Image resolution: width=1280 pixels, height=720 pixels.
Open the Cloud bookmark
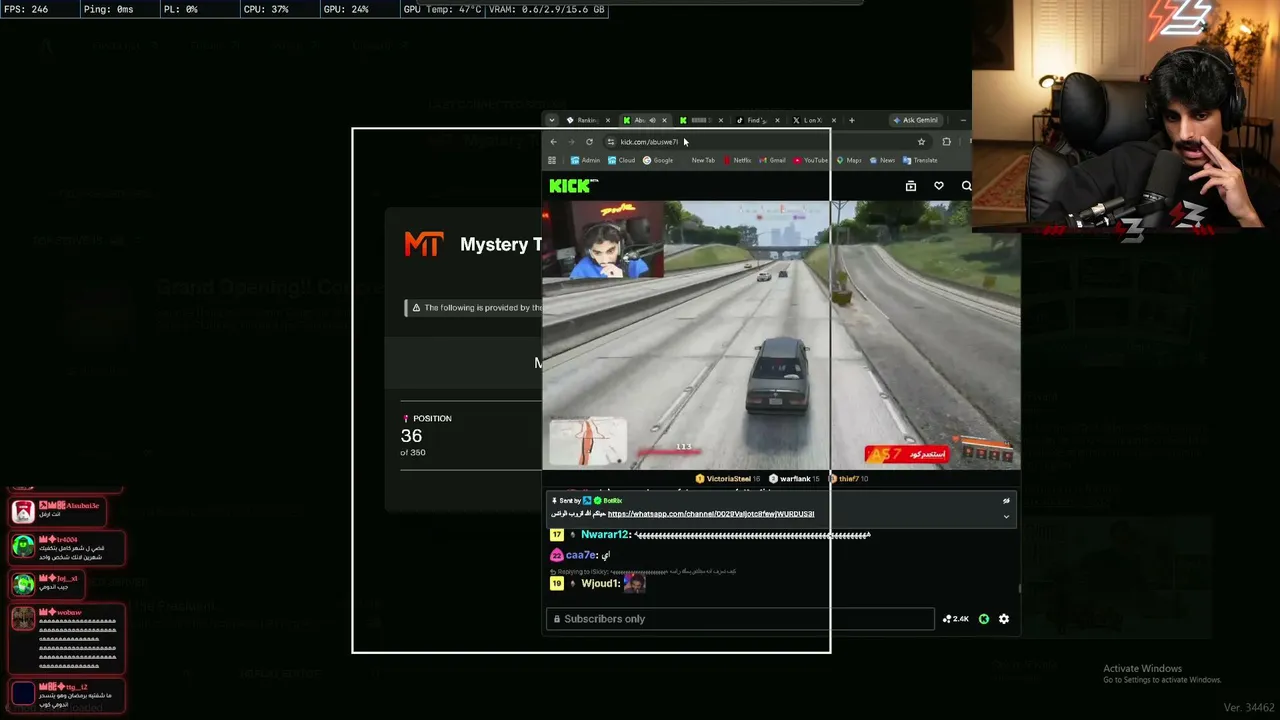[621, 160]
